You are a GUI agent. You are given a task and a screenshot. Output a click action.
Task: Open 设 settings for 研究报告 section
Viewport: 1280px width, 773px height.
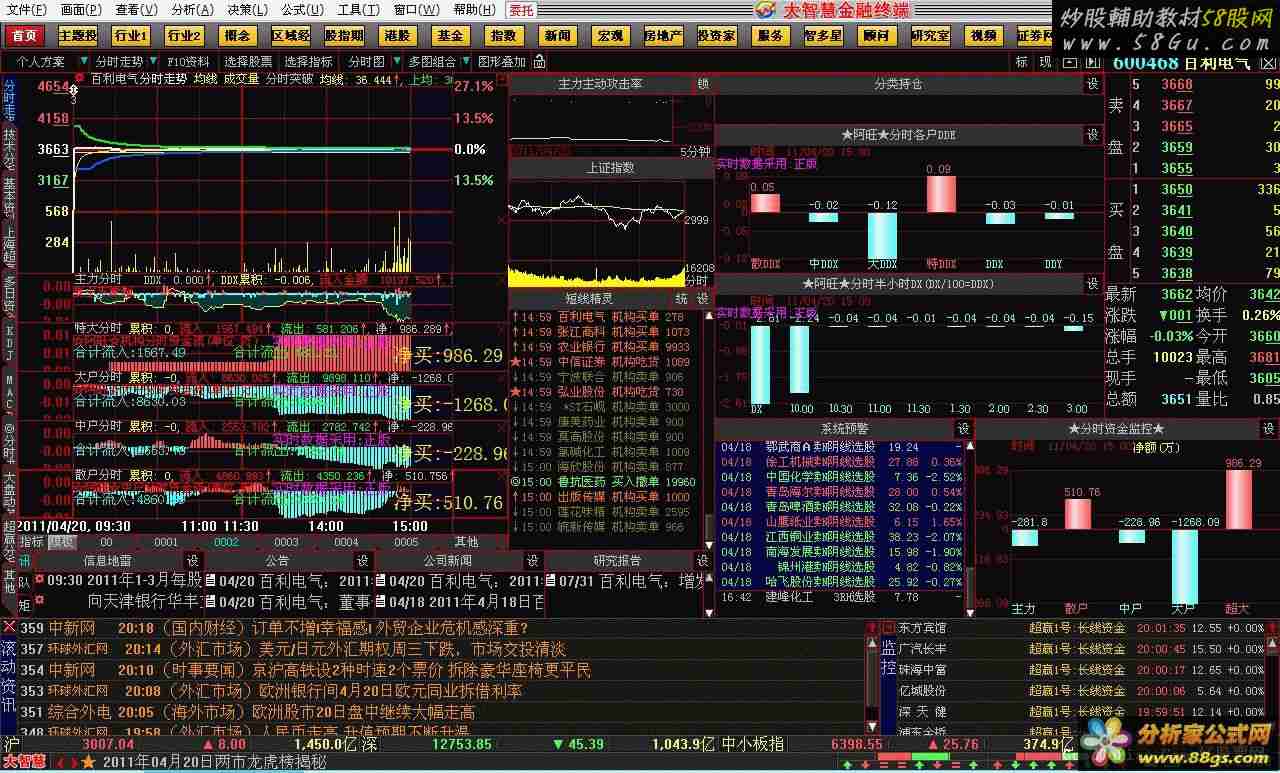[703, 561]
